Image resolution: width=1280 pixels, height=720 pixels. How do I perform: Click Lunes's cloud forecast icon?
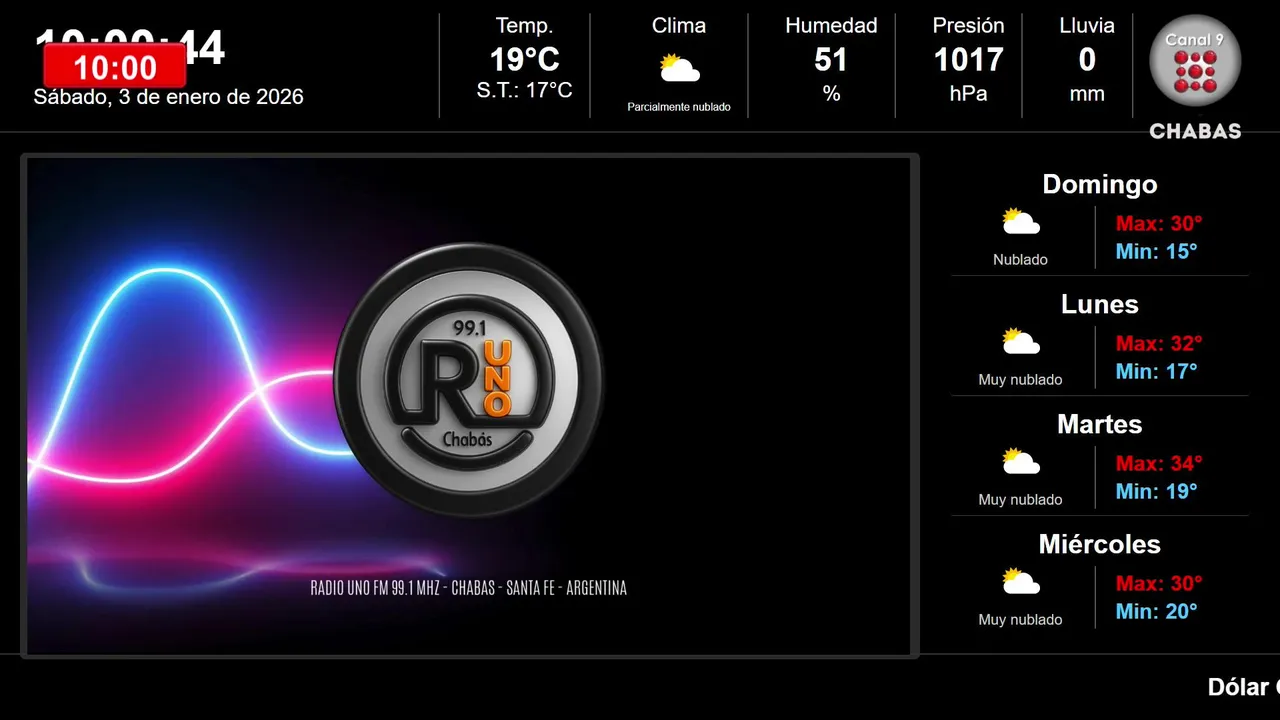tap(1021, 342)
